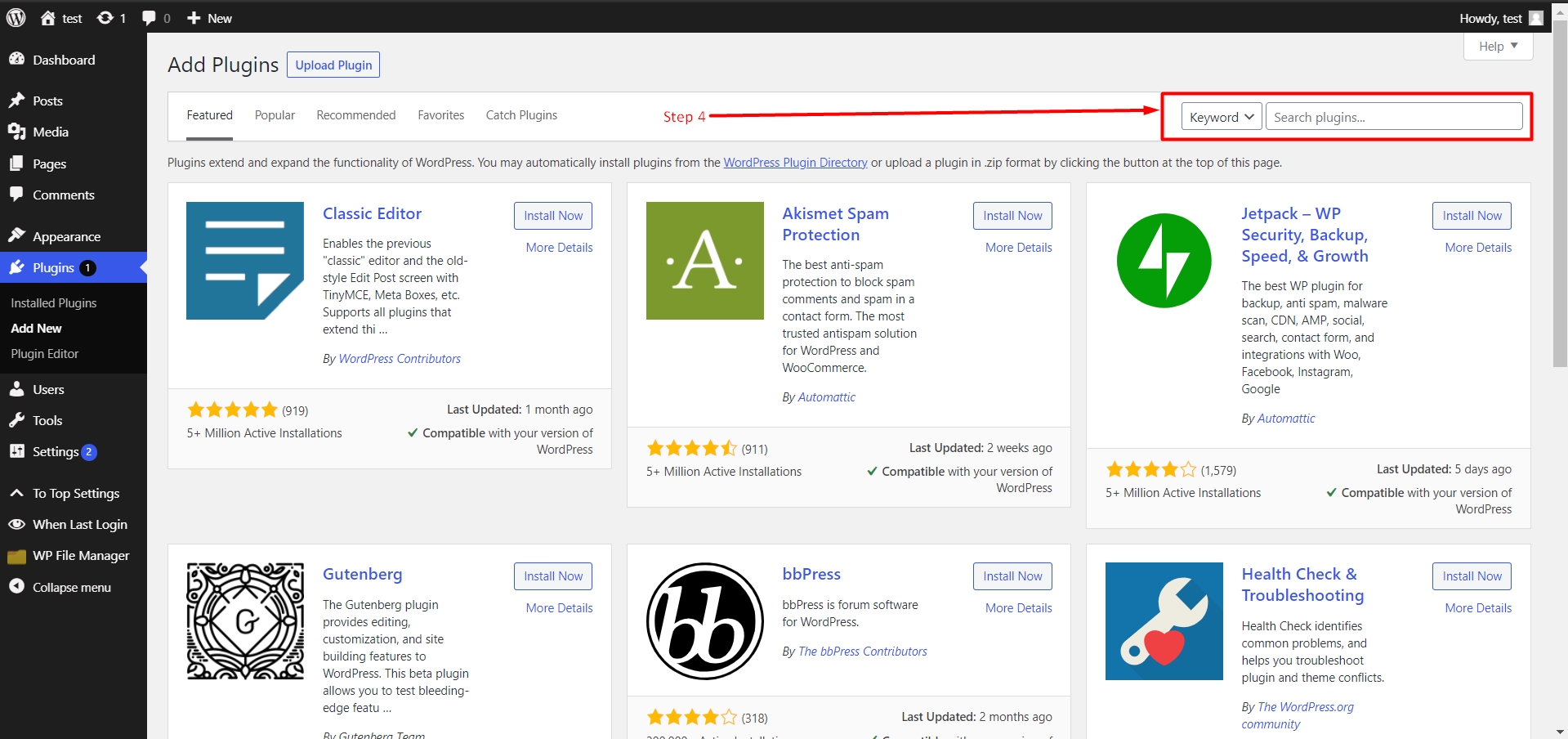The image size is (1568, 739).
Task: Install the Jetpack plugin
Action: 1472,216
